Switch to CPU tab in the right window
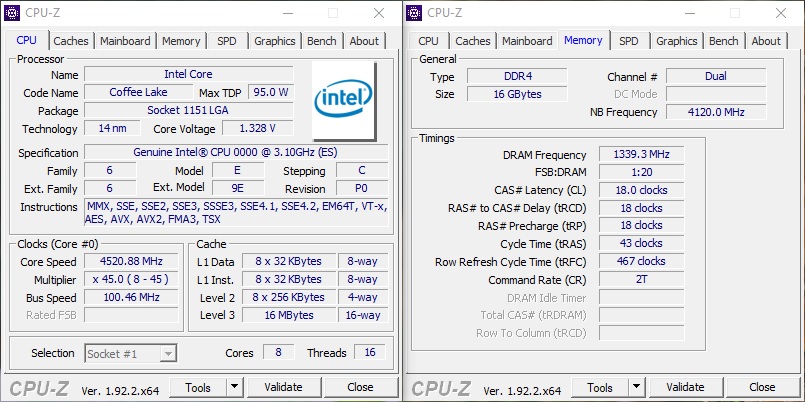Screen dimensions: 805x402 point(429,41)
